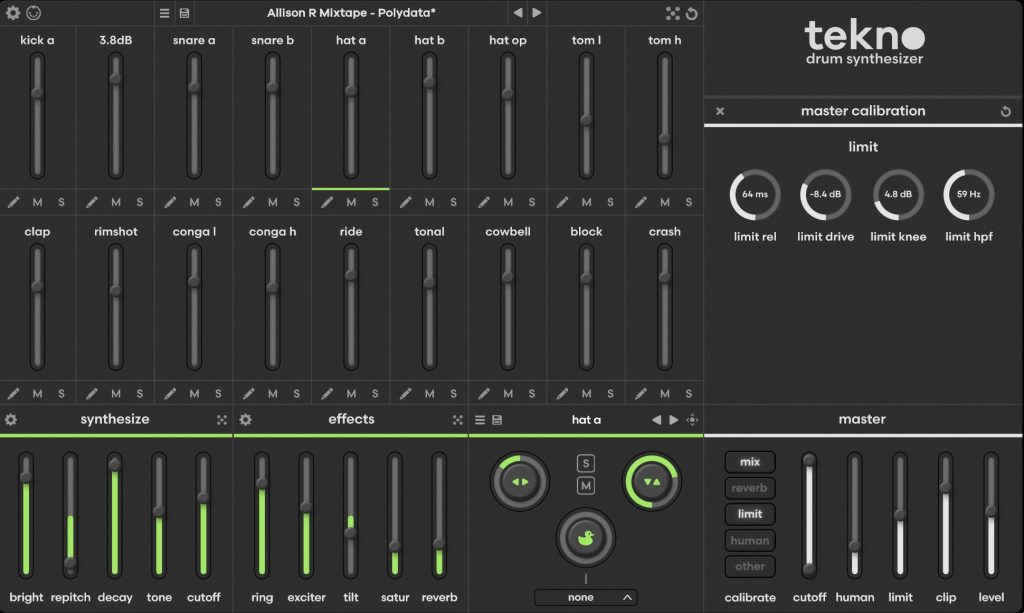Open the edit pencil for kick a
The width and height of the screenshot is (1024, 613).
click(14, 202)
